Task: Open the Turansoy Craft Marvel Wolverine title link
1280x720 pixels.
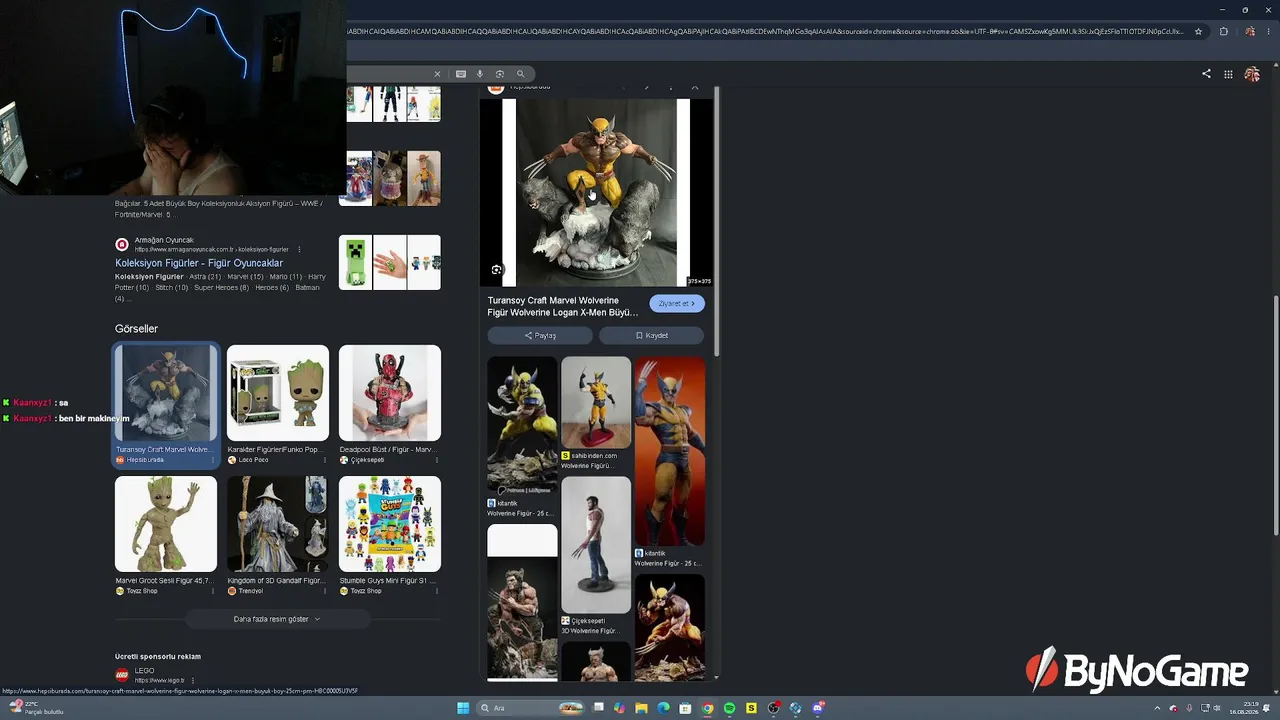Action: (563, 306)
